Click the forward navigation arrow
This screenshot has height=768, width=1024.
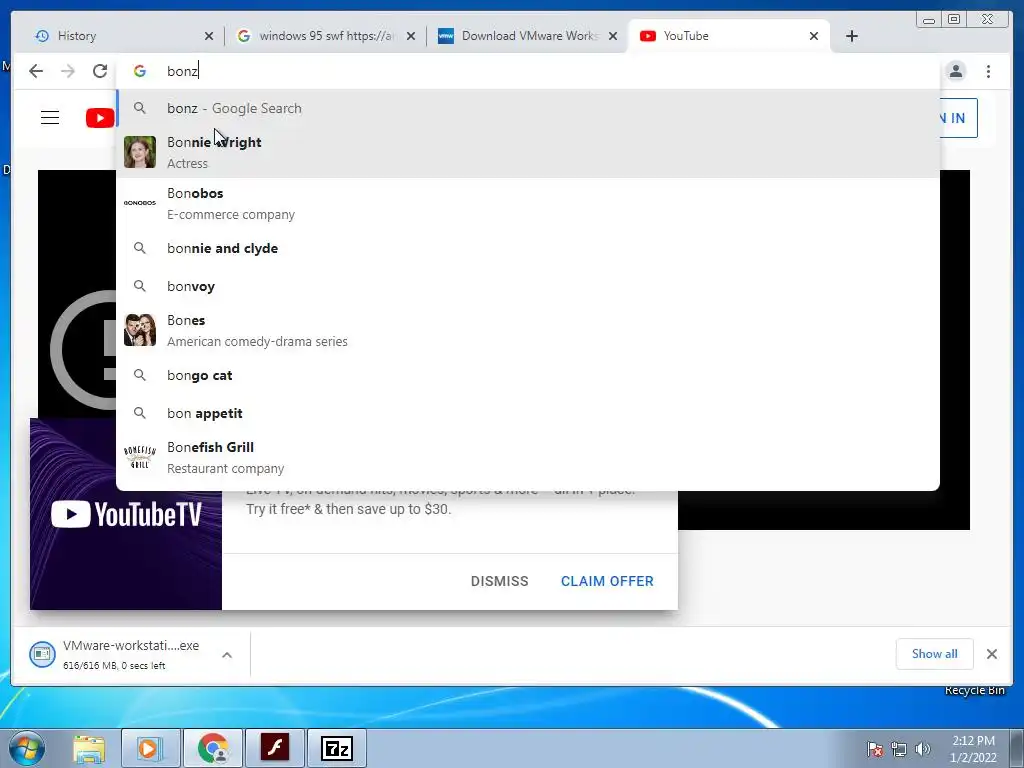(68, 71)
